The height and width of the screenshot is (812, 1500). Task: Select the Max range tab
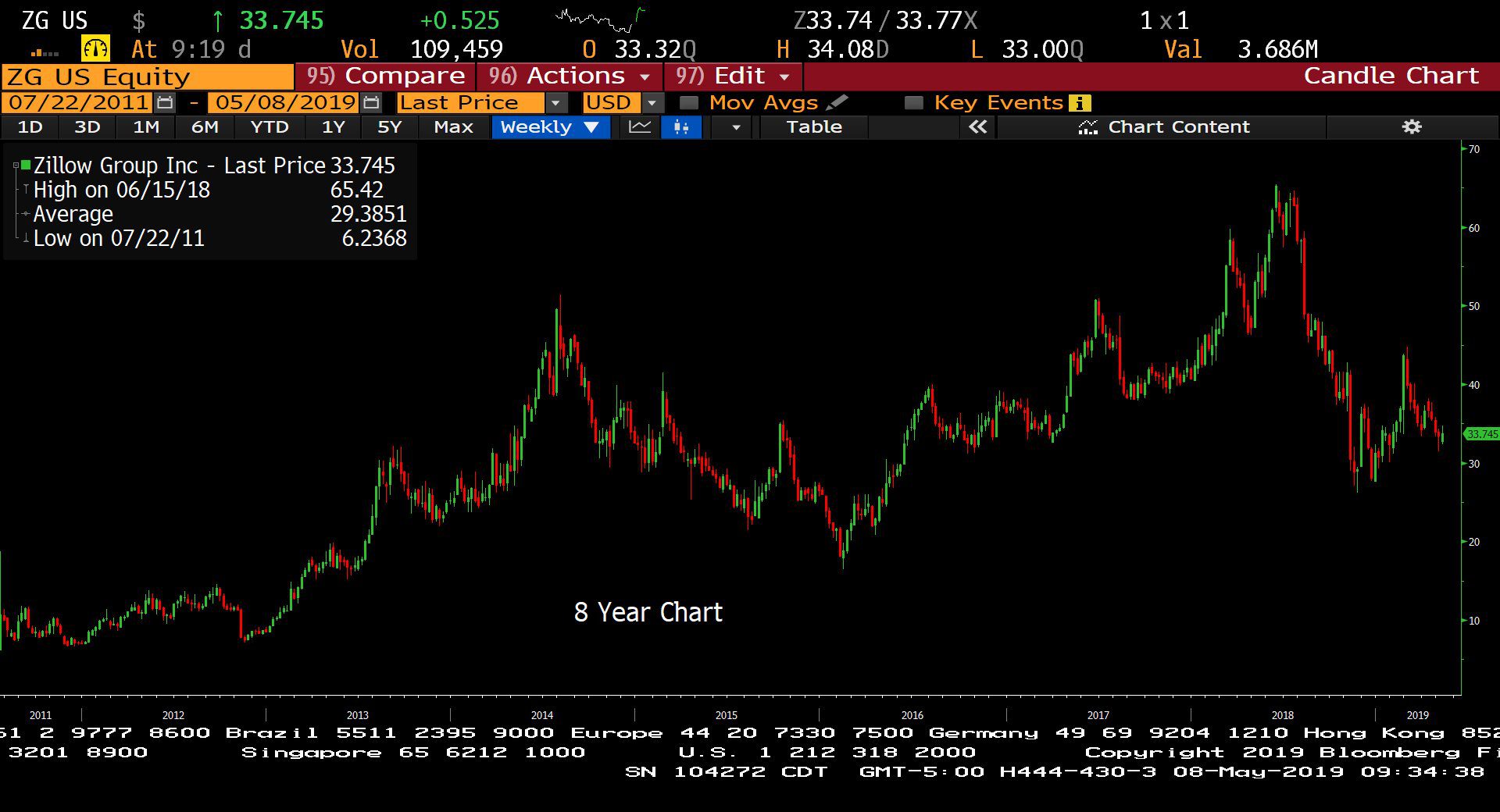pos(453,126)
